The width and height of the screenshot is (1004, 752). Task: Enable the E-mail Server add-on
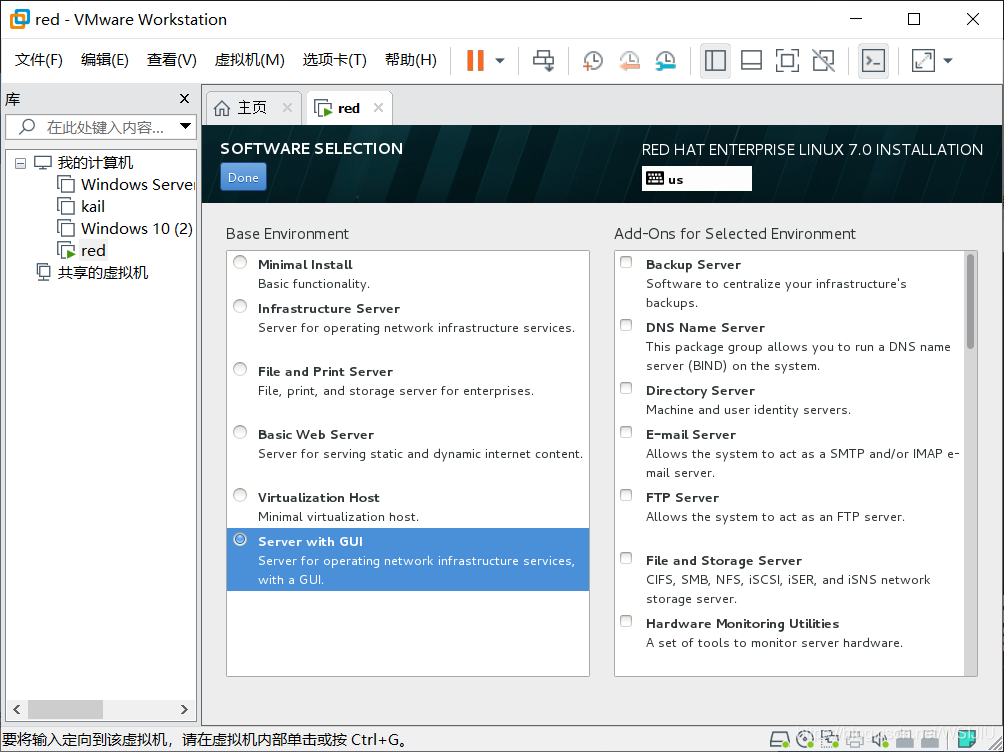[626, 432]
